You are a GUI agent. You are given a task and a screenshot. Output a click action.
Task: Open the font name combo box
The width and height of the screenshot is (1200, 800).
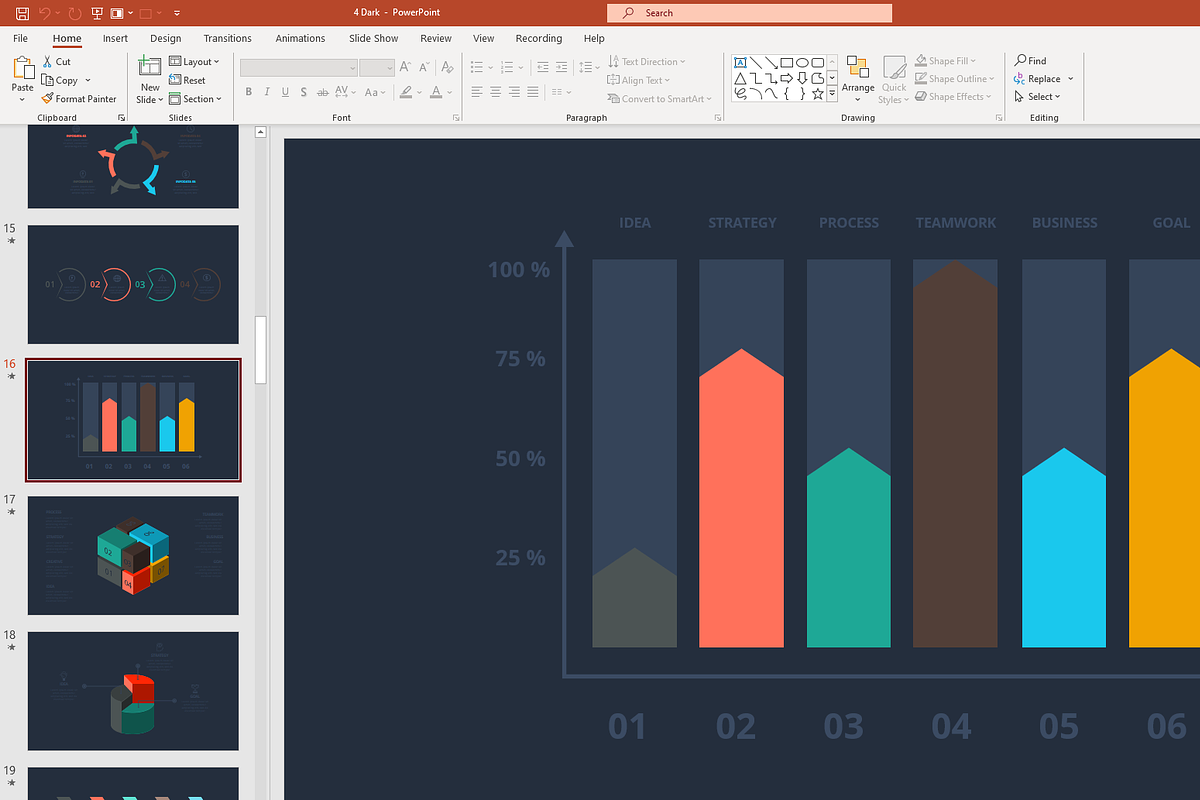click(298, 67)
